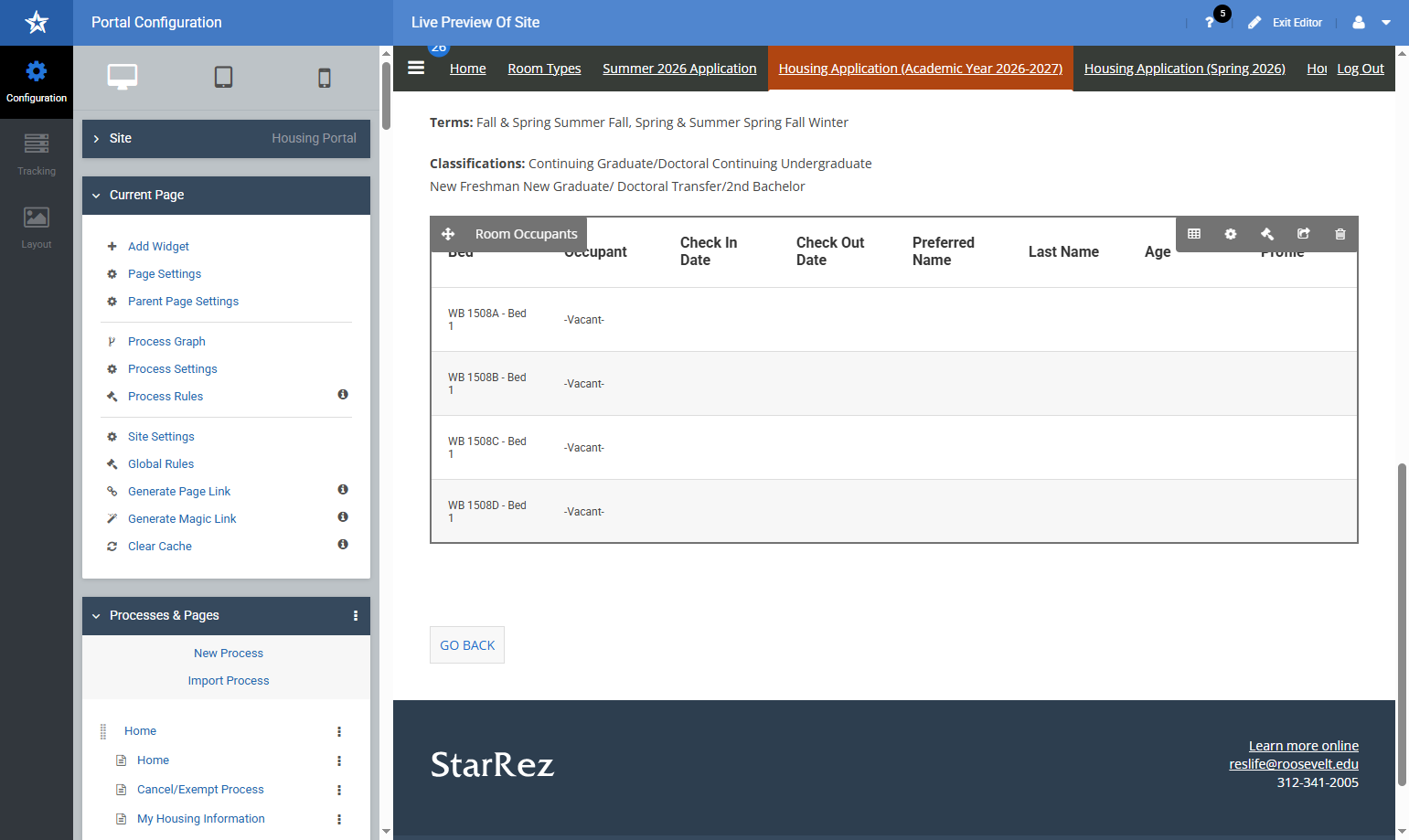Click the left panel vertical scrollbar
1409x840 pixels.
point(386,96)
